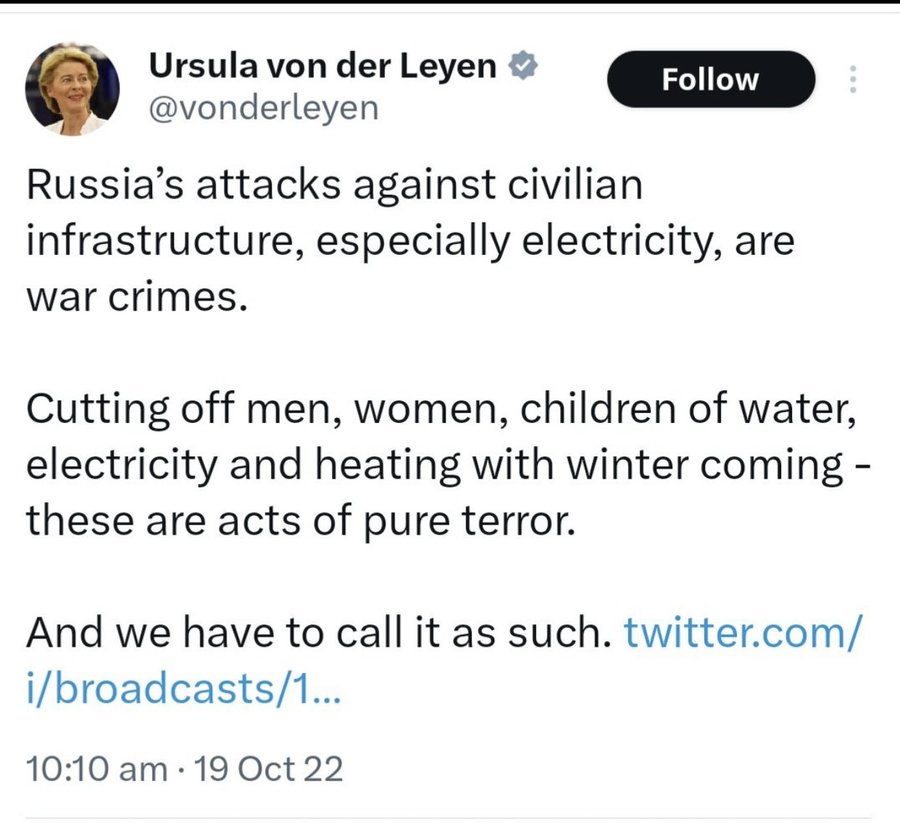Open the three-dot more options menu
The height and width of the screenshot is (825, 900).
853,80
